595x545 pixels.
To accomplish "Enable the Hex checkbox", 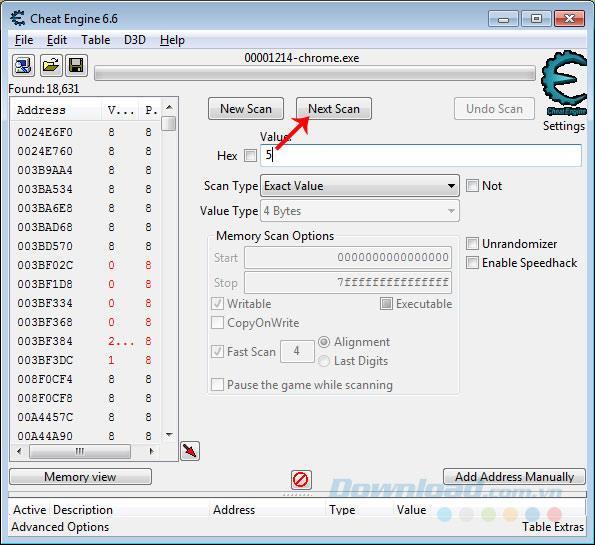I will [x=250, y=155].
